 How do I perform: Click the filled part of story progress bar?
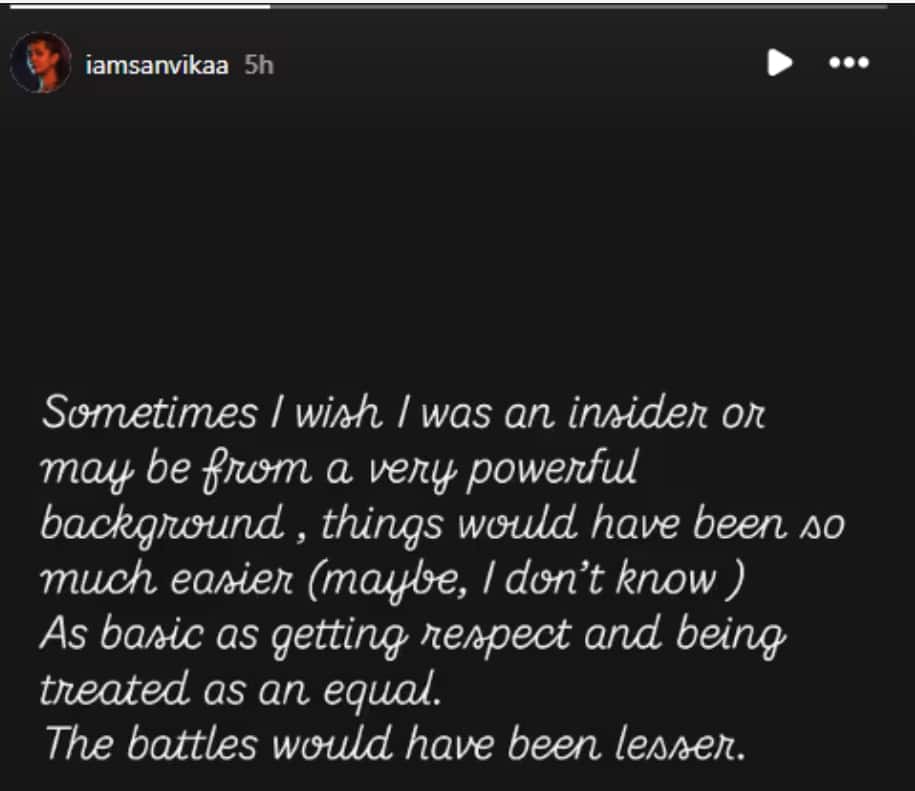(140, 6)
